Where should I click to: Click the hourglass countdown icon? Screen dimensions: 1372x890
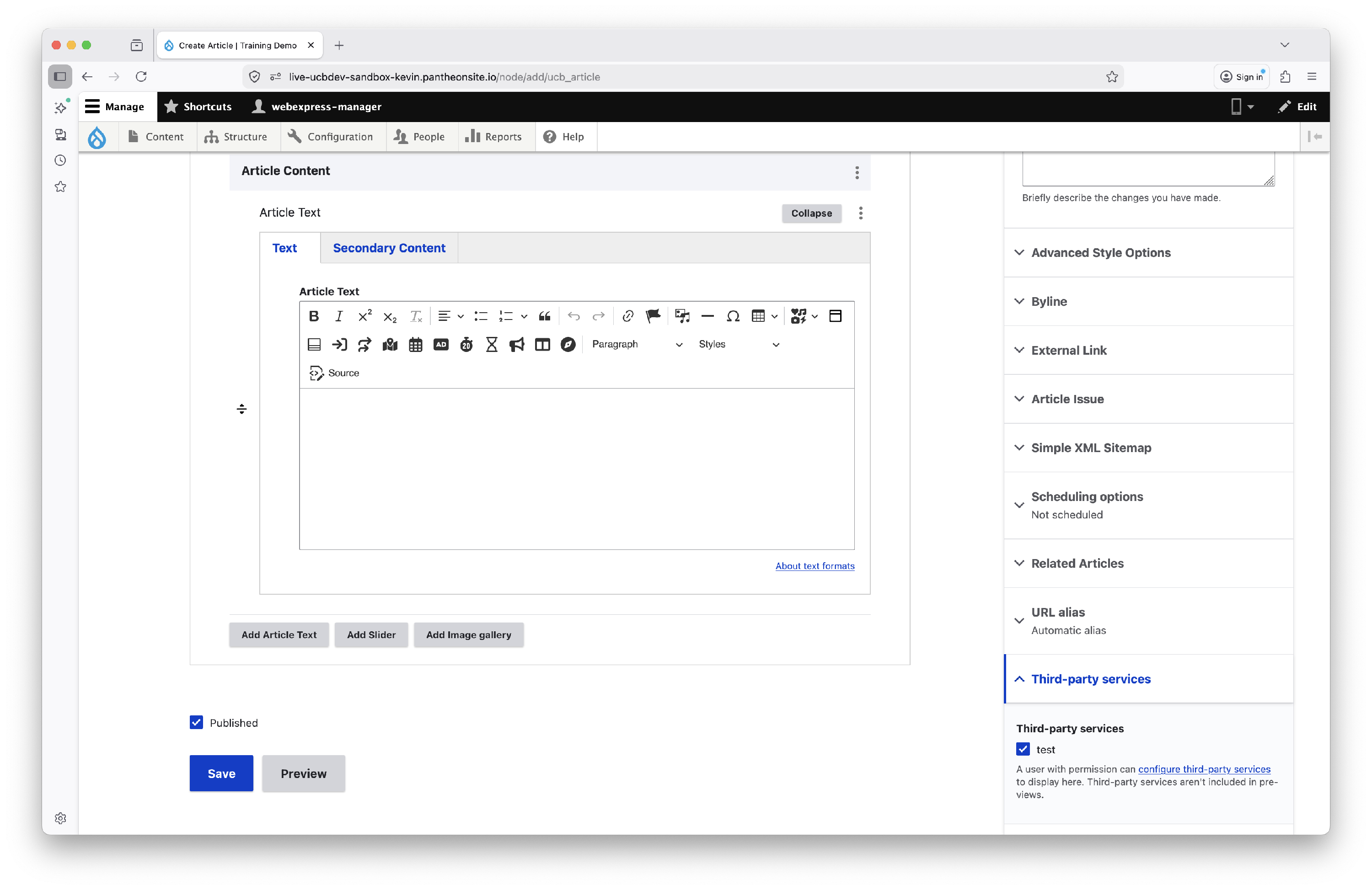coord(491,345)
